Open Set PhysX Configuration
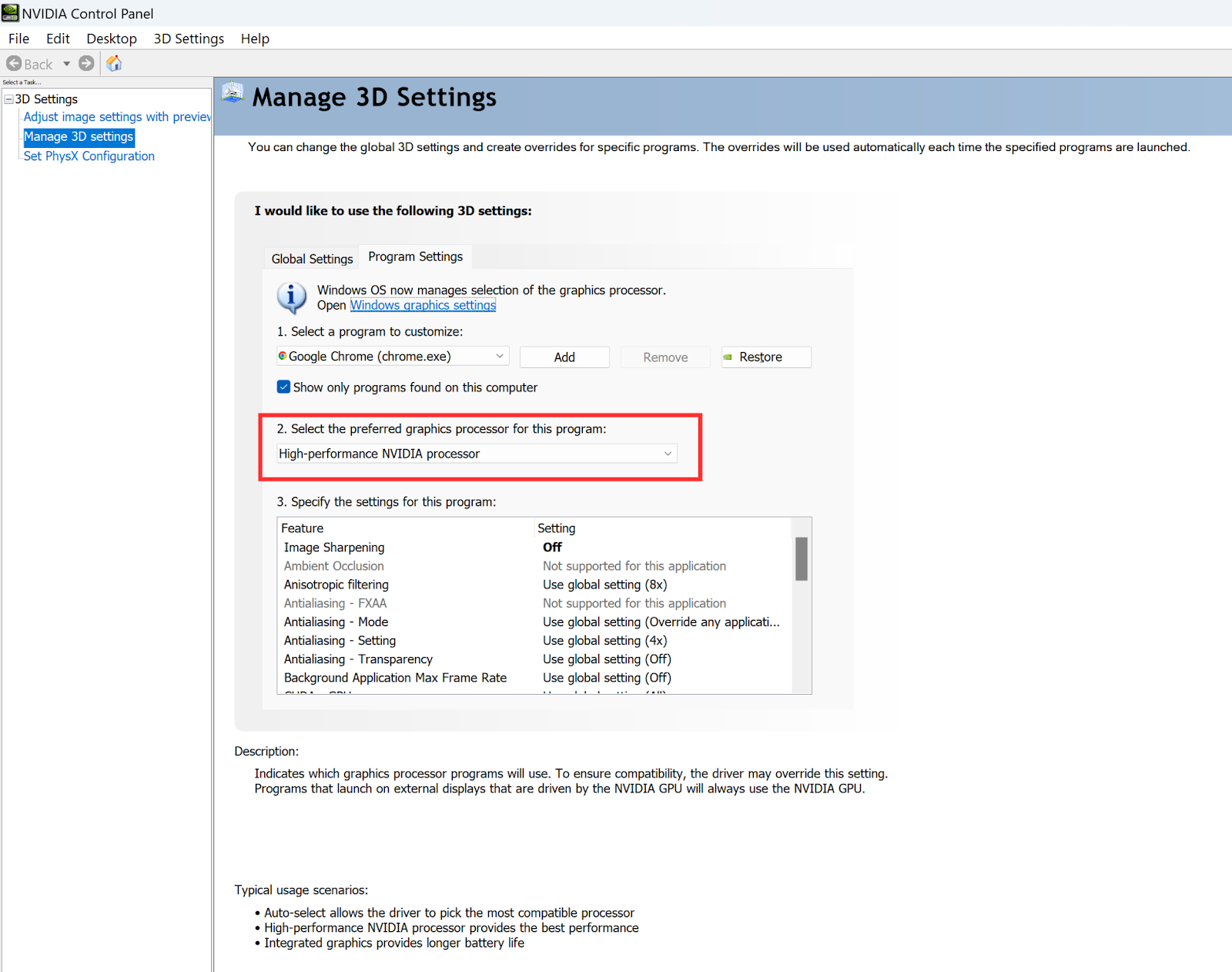Image resolution: width=1232 pixels, height=972 pixels. [89, 156]
